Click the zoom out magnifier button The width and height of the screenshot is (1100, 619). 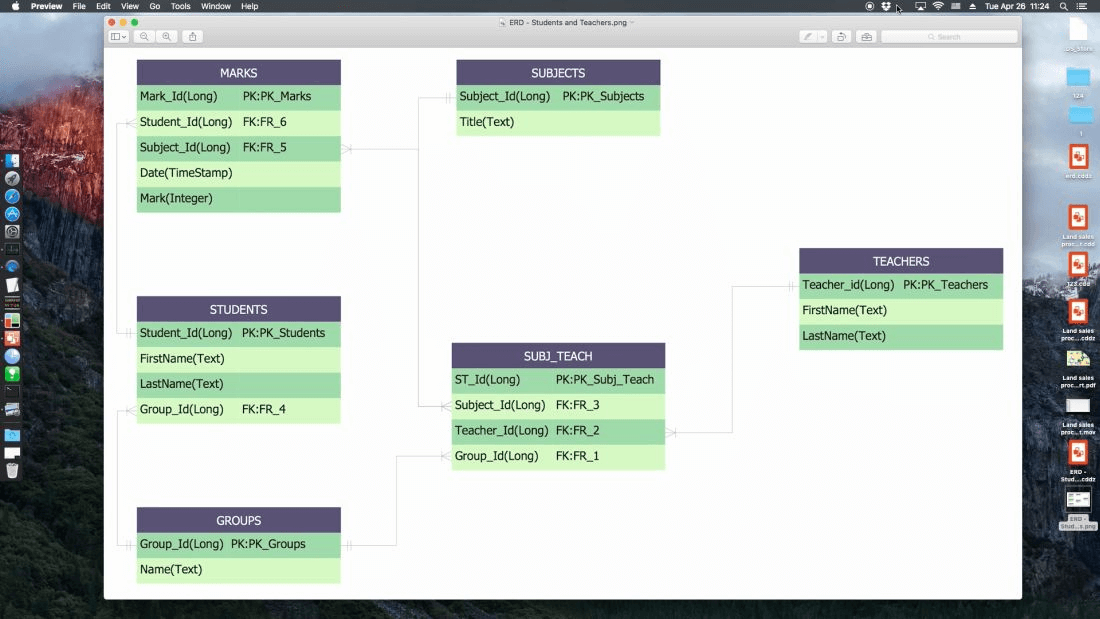pos(144,37)
